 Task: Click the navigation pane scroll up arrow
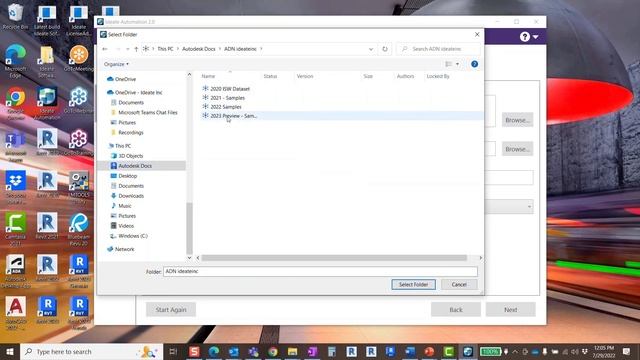tap(189, 75)
